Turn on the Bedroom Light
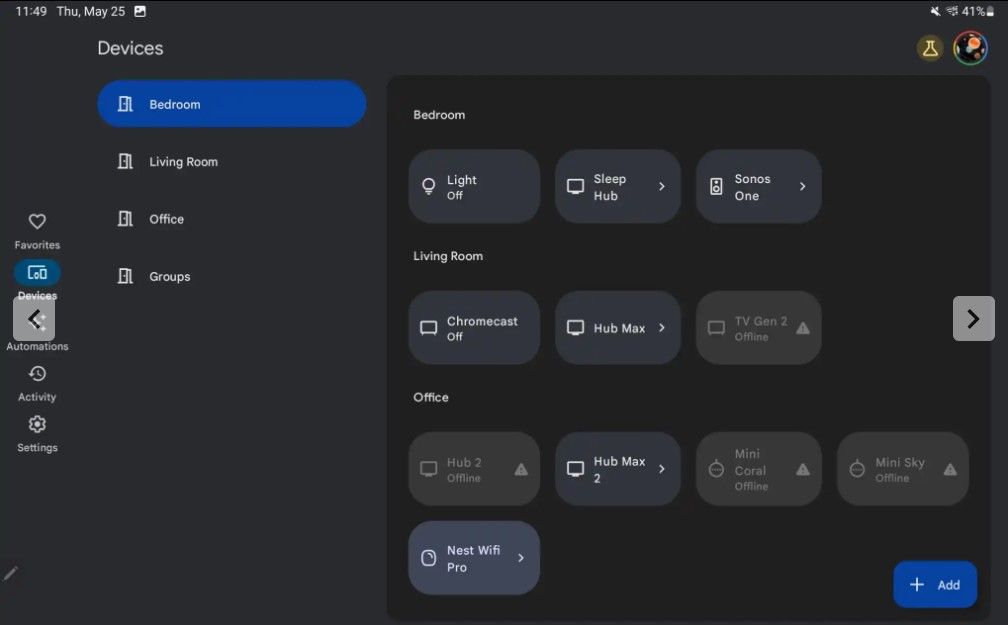Viewport: 1008px width, 625px height. 473,186
